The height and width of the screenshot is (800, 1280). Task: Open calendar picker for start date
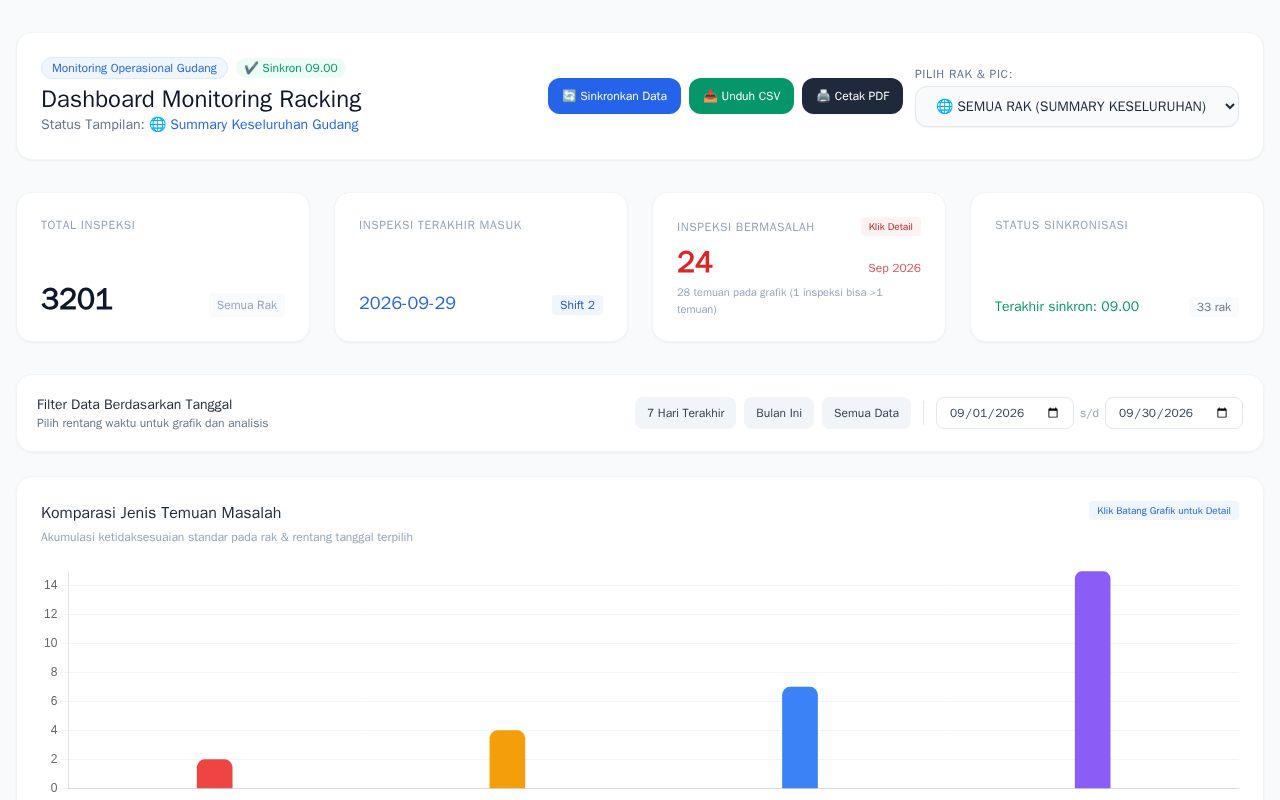(x=1053, y=413)
